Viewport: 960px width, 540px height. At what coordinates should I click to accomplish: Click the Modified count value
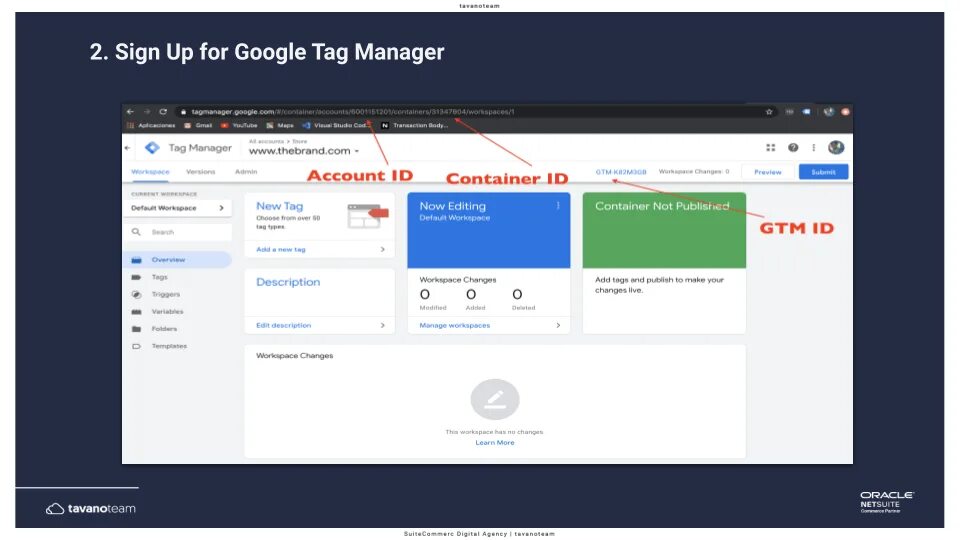(x=424, y=294)
